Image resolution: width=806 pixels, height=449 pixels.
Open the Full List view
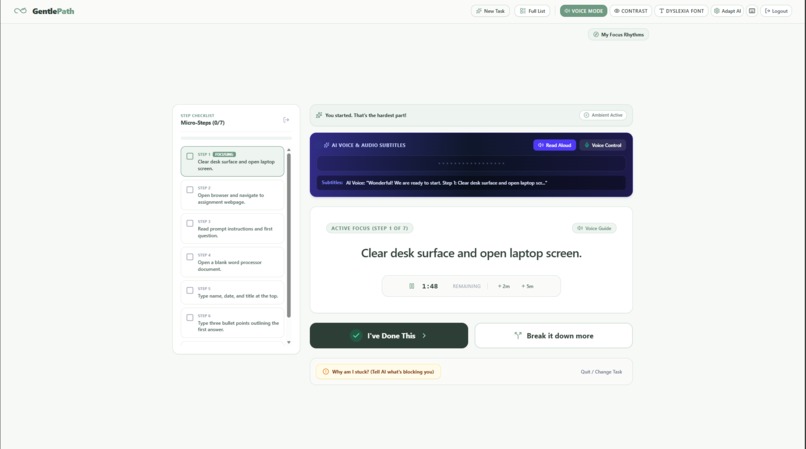pos(533,11)
